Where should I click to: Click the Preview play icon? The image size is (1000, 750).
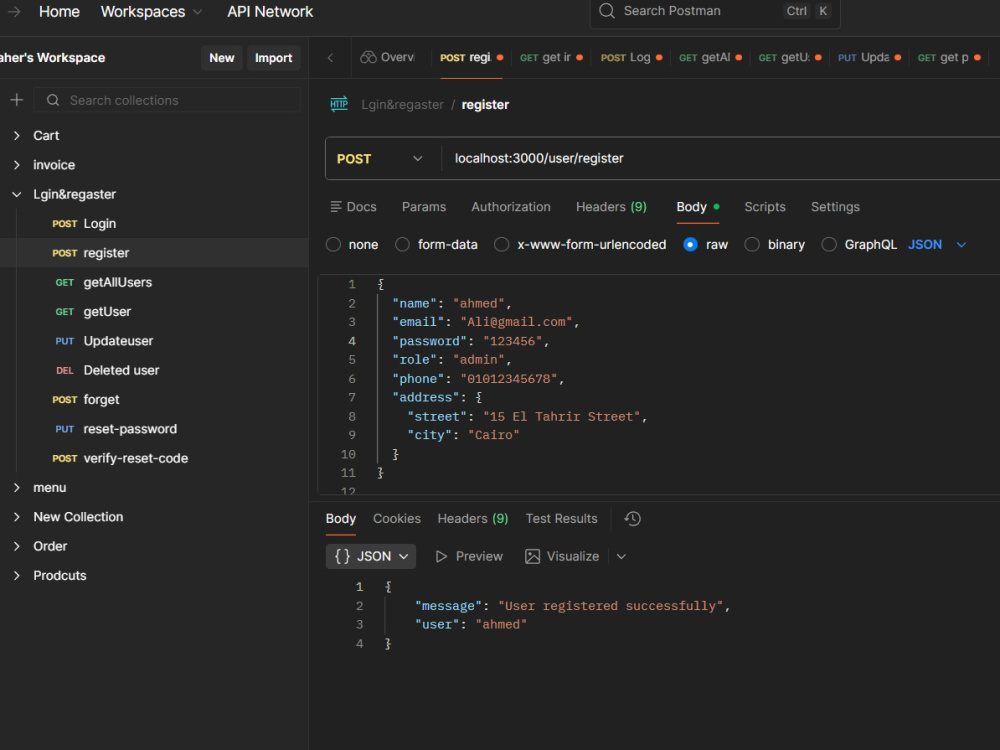(x=441, y=556)
